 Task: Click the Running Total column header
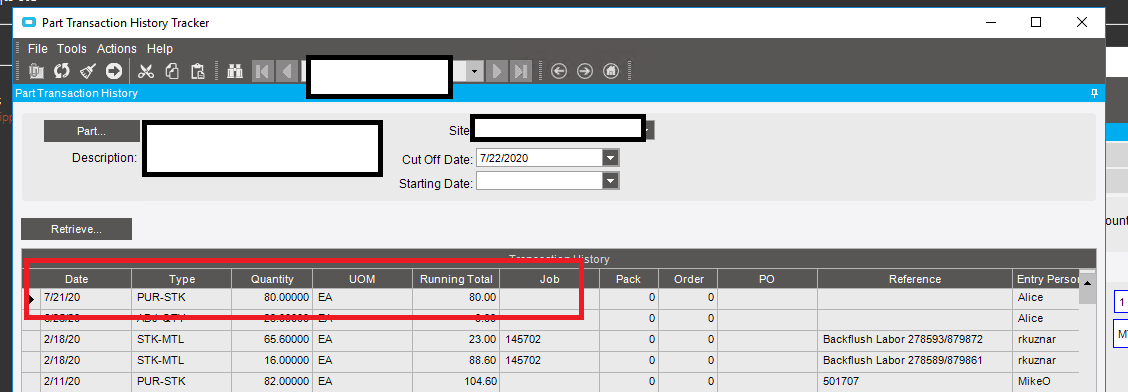[456, 279]
